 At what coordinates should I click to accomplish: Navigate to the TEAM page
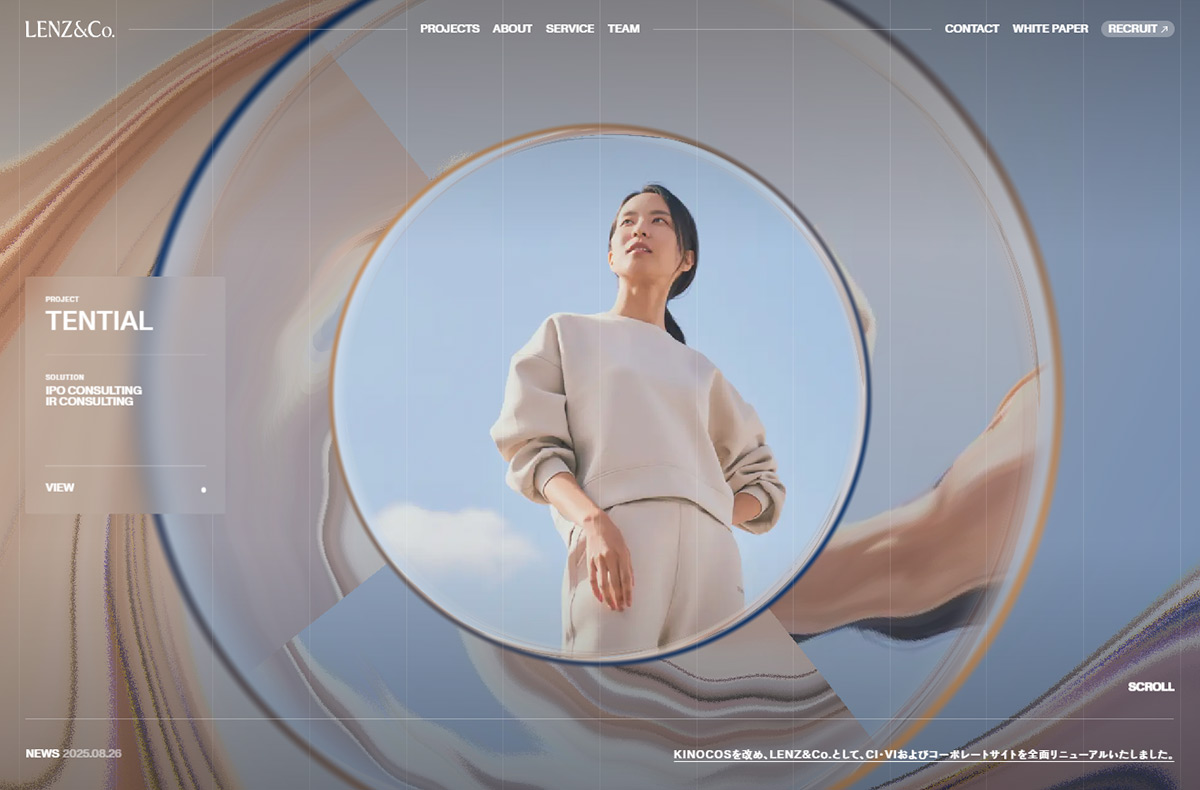click(623, 29)
